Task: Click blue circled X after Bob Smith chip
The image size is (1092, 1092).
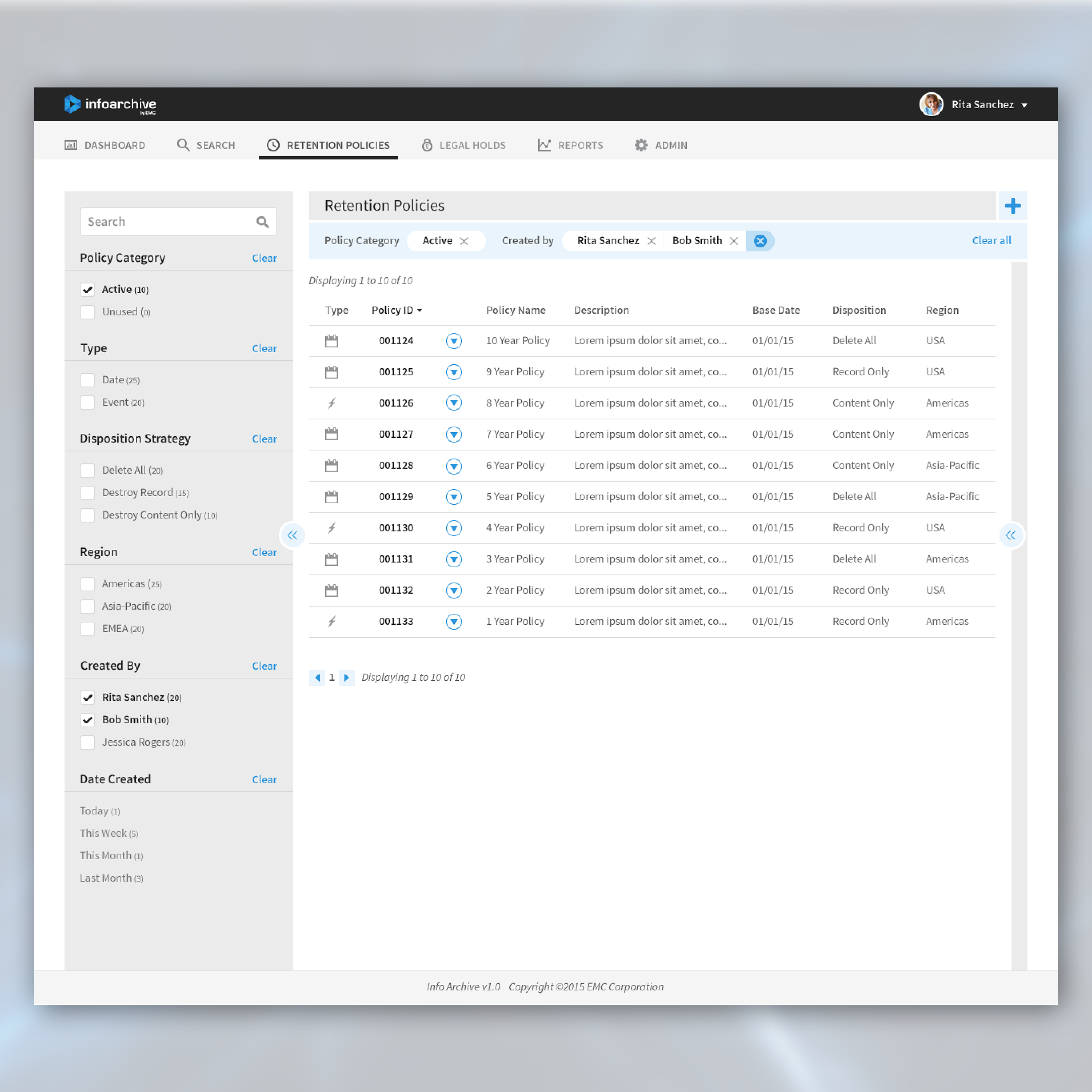Action: coord(760,241)
